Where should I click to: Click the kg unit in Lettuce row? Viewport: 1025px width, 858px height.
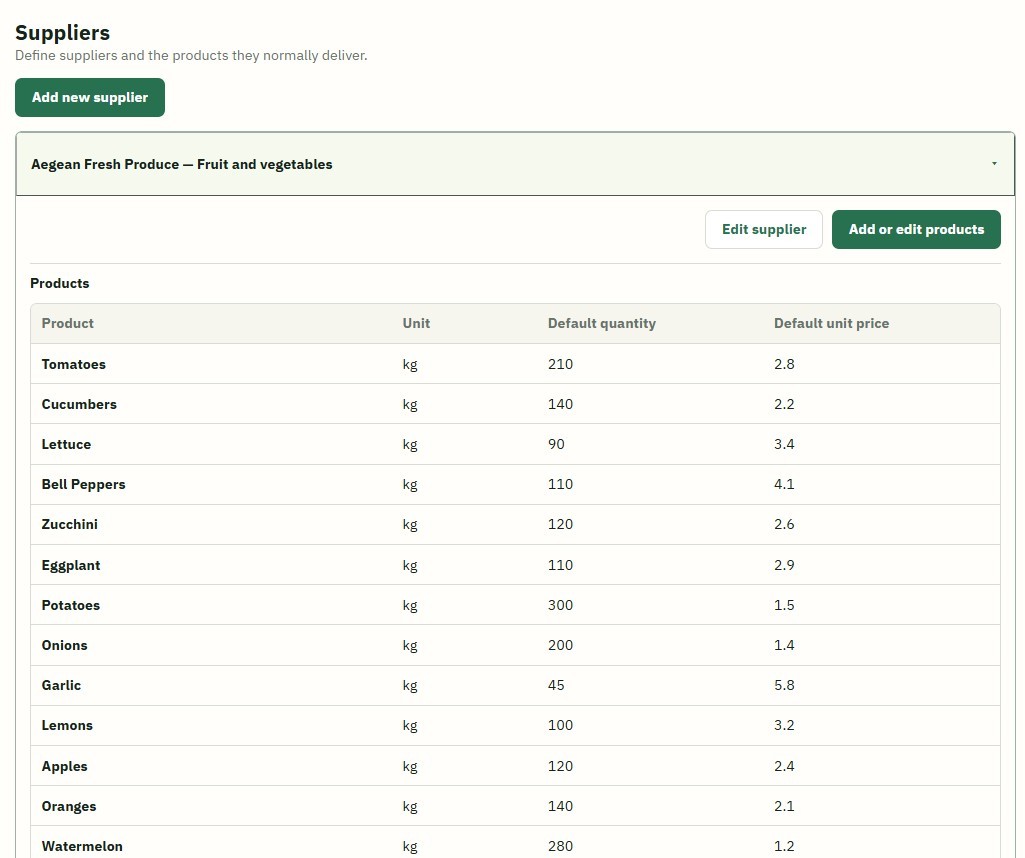410,445
